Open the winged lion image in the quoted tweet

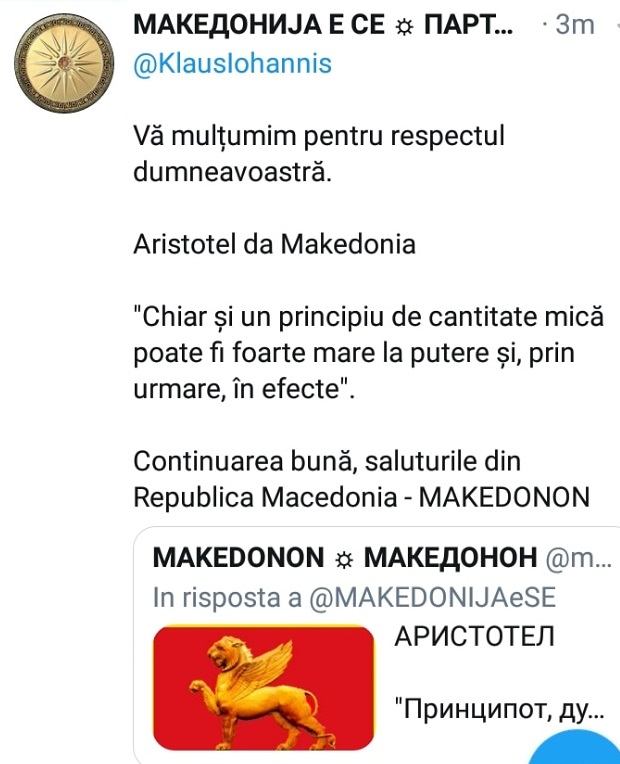tap(264, 688)
